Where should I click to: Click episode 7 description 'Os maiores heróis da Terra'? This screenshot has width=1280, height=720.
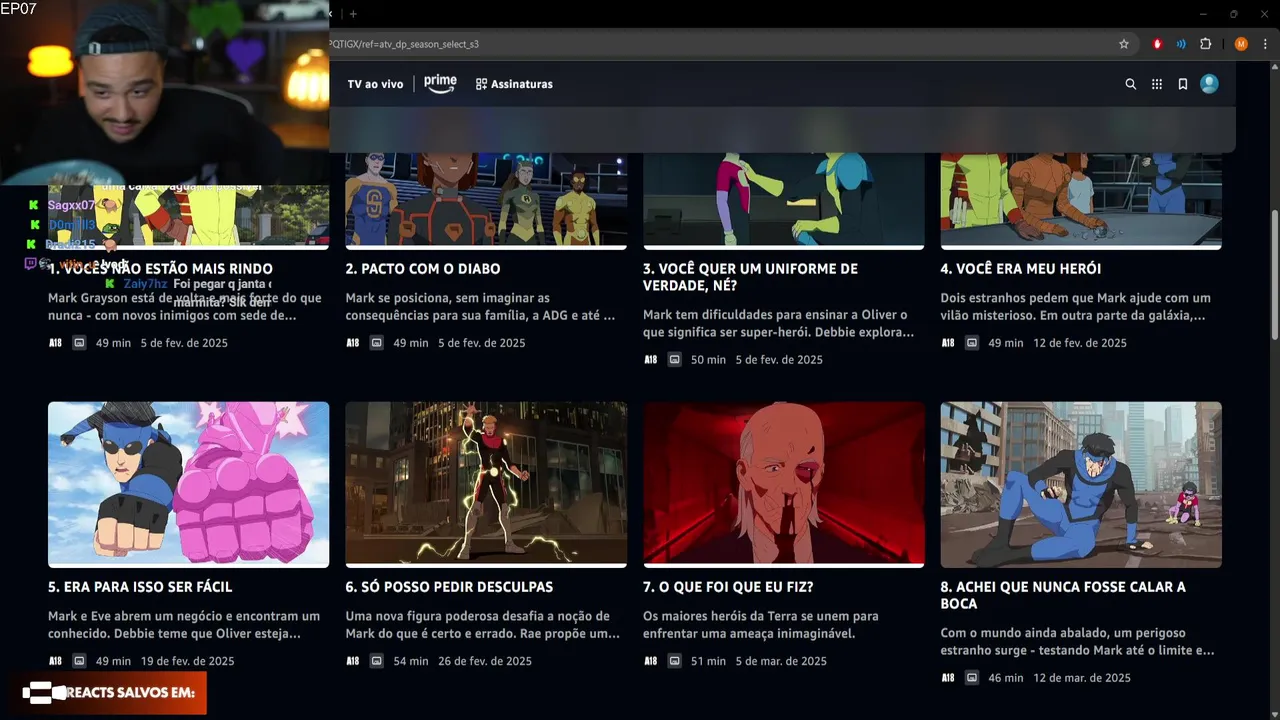761,625
